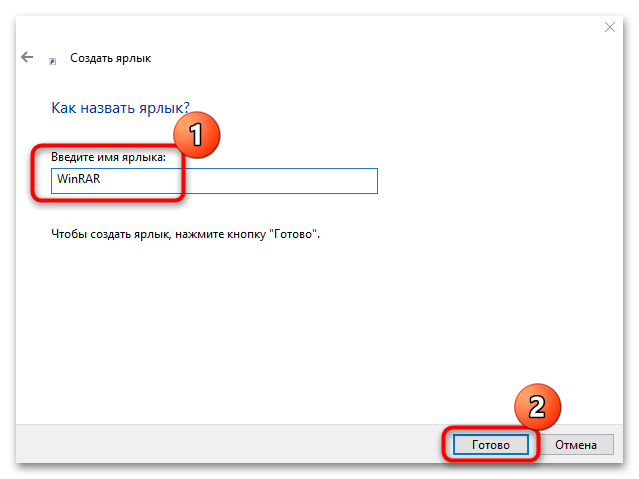Click the back arrow in the wizard header
This screenshot has height=479, width=639.
pyautogui.click(x=27, y=58)
